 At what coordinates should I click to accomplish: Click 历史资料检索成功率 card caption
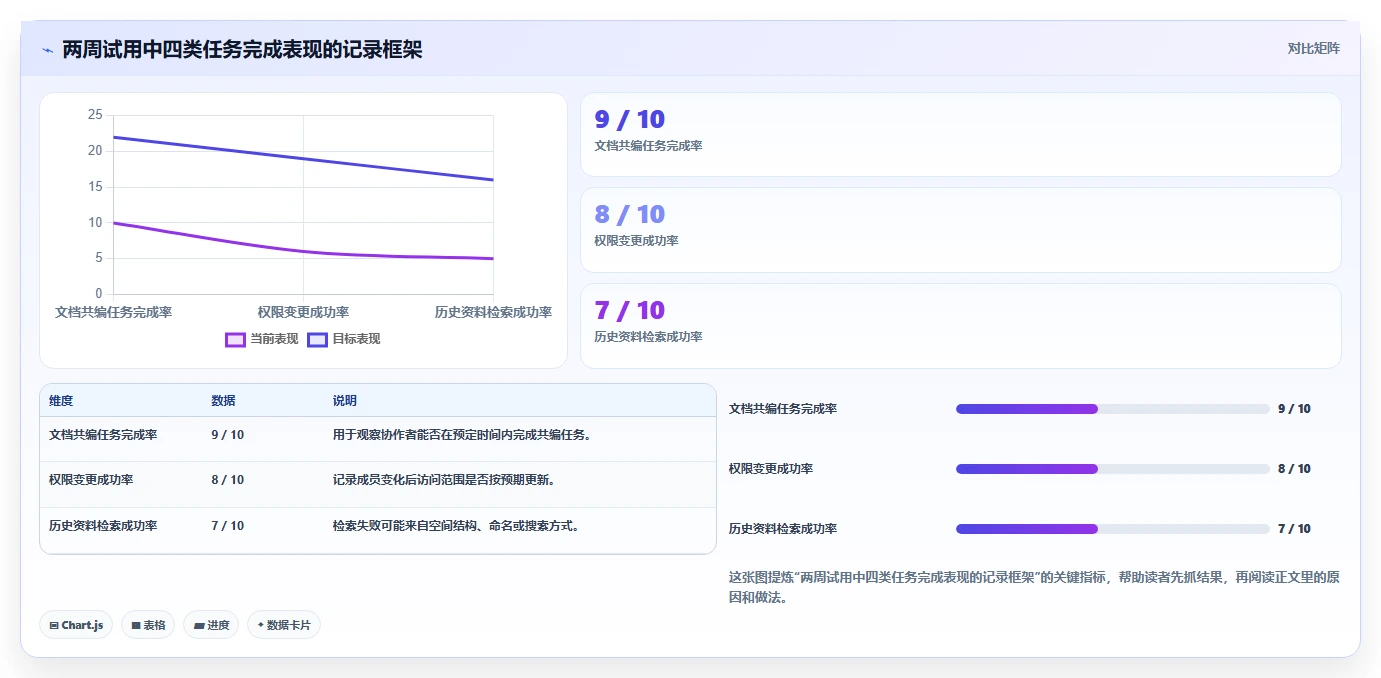click(x=648, y=337)
